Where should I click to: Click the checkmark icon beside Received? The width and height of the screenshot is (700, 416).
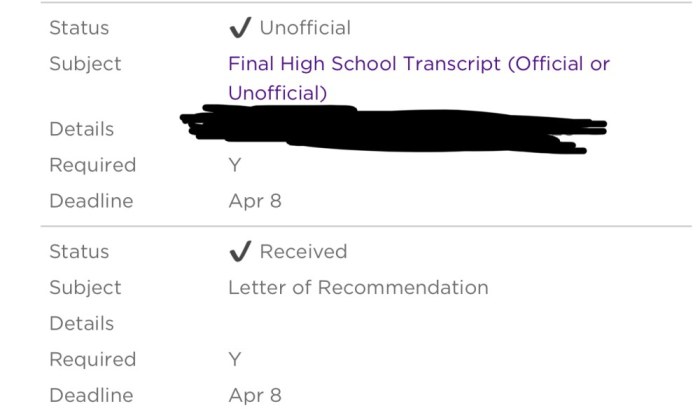pyautogui.click(x=239, y=252)
